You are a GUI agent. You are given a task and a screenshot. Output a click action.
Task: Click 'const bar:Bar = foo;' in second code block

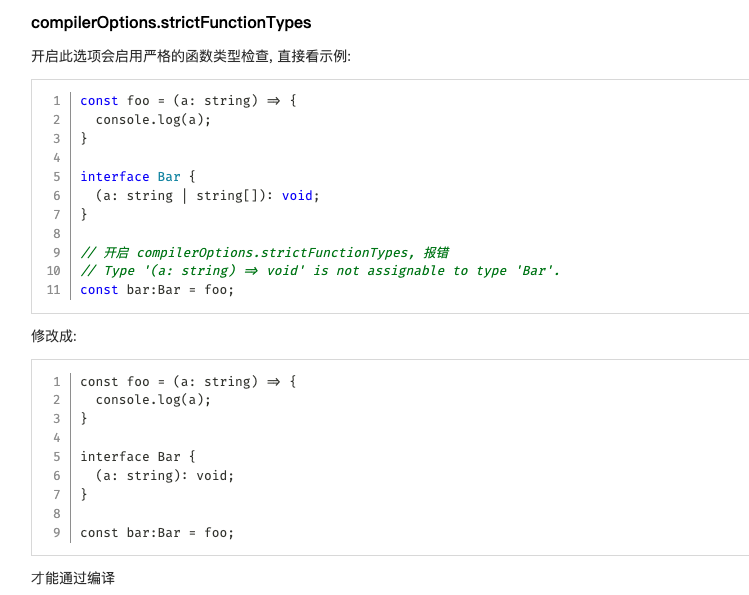[157, 533]
